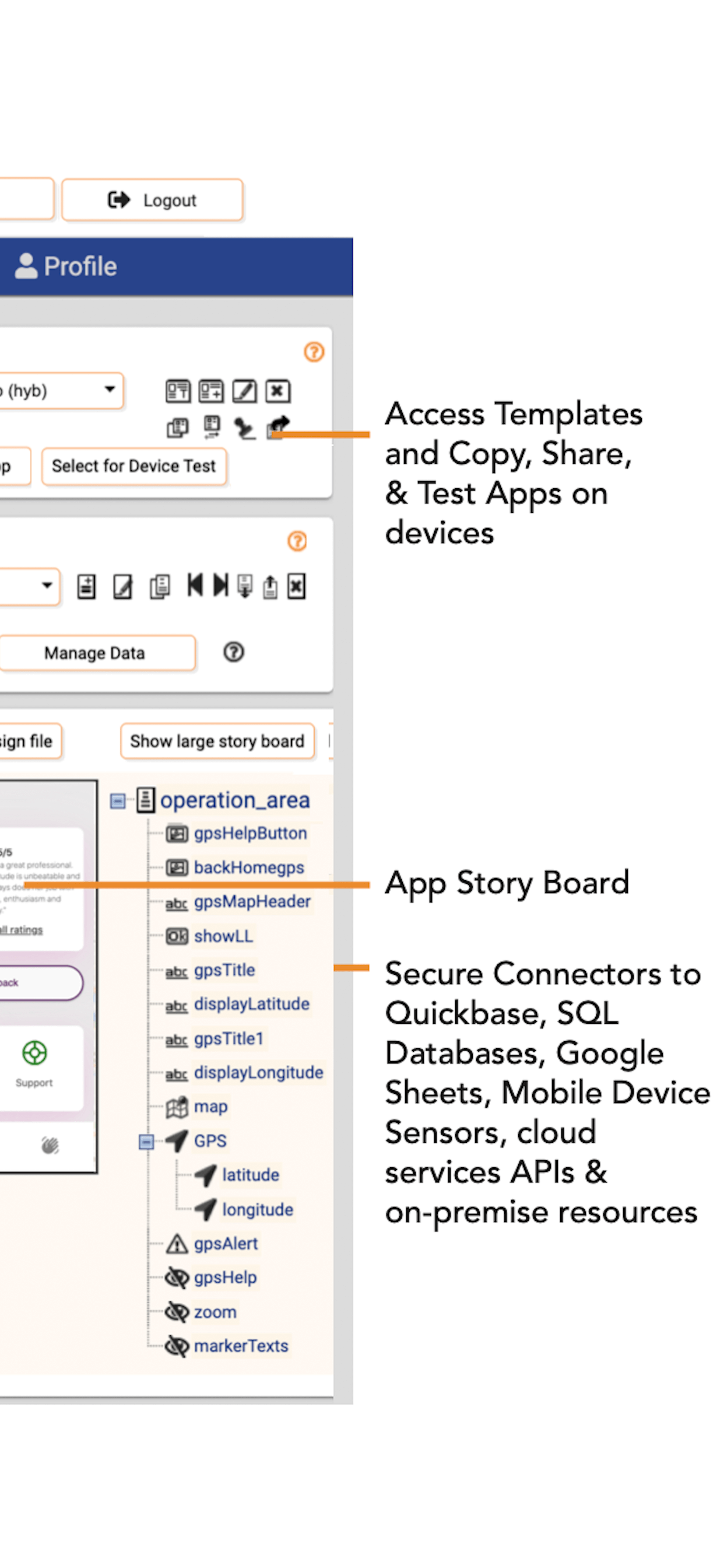Click the hand icon in app preview
The height and width of the screenshot is (1568, 724).
tap(50, 1146)
